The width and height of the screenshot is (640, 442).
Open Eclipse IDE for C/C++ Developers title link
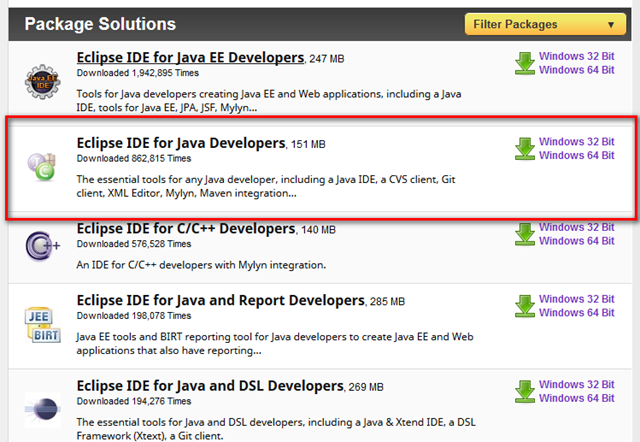186,228
